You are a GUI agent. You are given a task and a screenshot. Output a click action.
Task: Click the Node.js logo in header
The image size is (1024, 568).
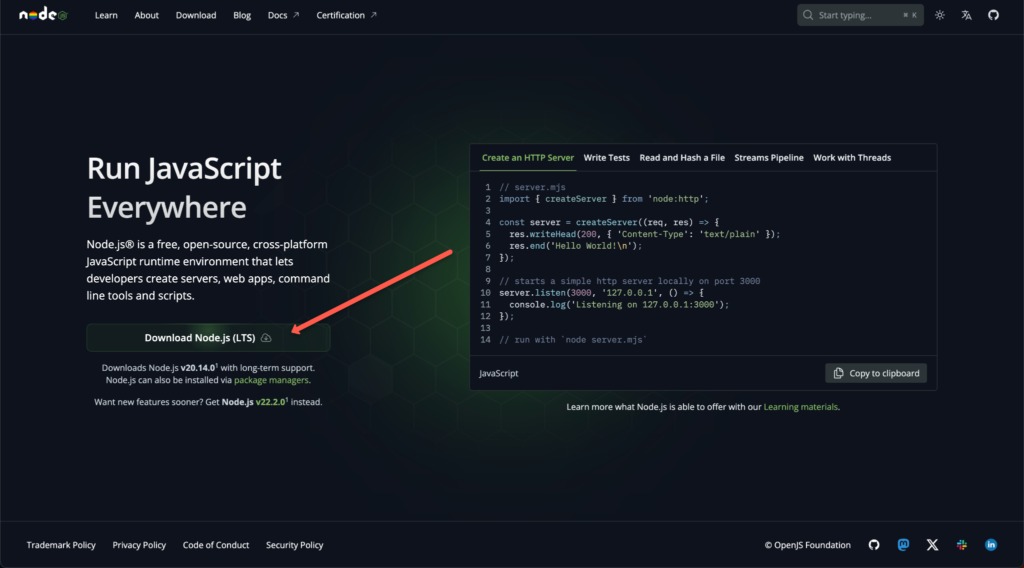point(43,14)
